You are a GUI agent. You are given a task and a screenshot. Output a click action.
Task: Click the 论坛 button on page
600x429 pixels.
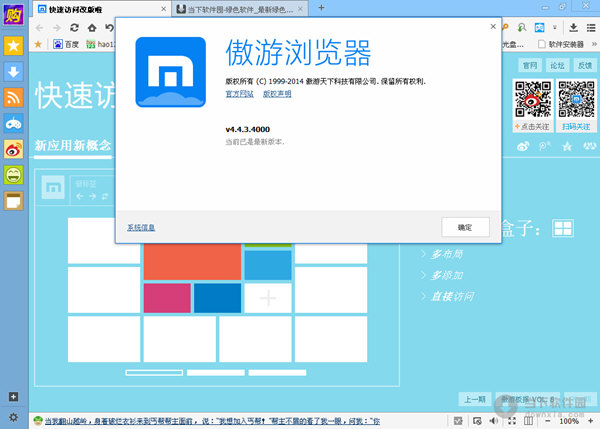click(558, 66)
